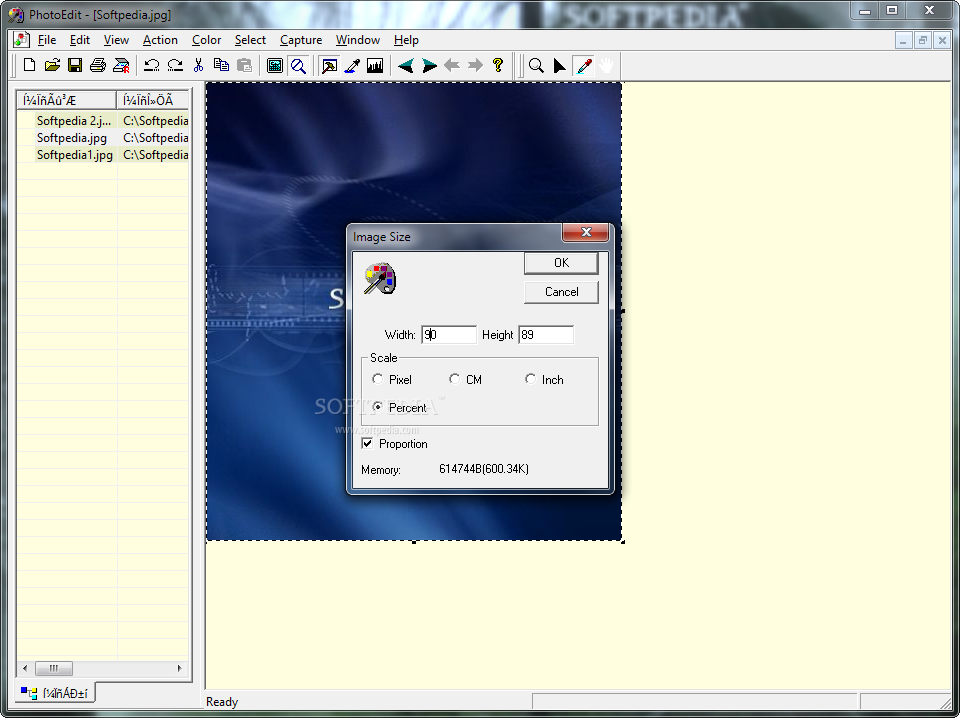Open the Capture menu
The height and width of the screenshot is (718, 960).
pyautogui.click(x=301, y=40)
